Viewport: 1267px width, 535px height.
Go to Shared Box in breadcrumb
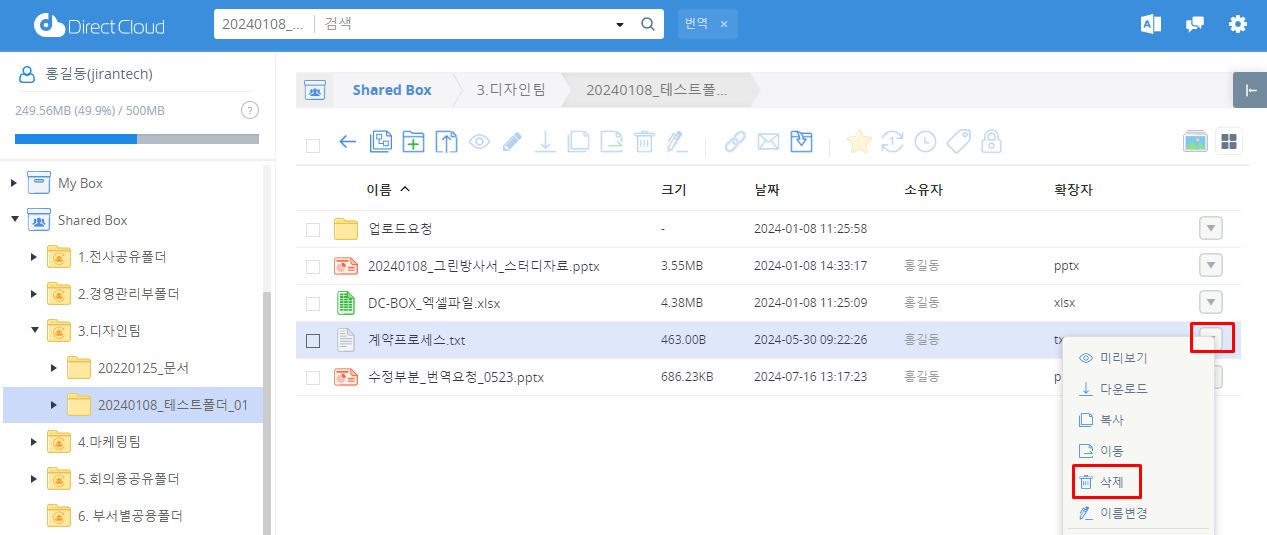pos(391,90)
